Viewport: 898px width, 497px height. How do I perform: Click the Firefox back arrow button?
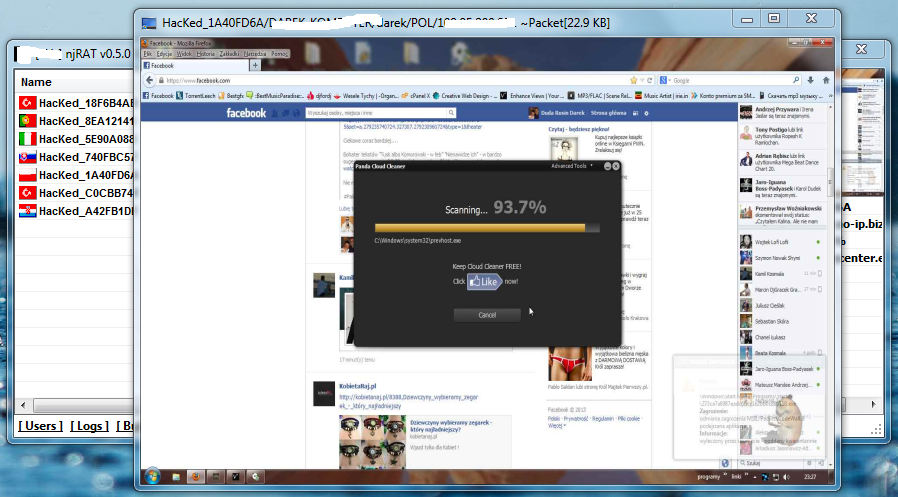[149, 81]
